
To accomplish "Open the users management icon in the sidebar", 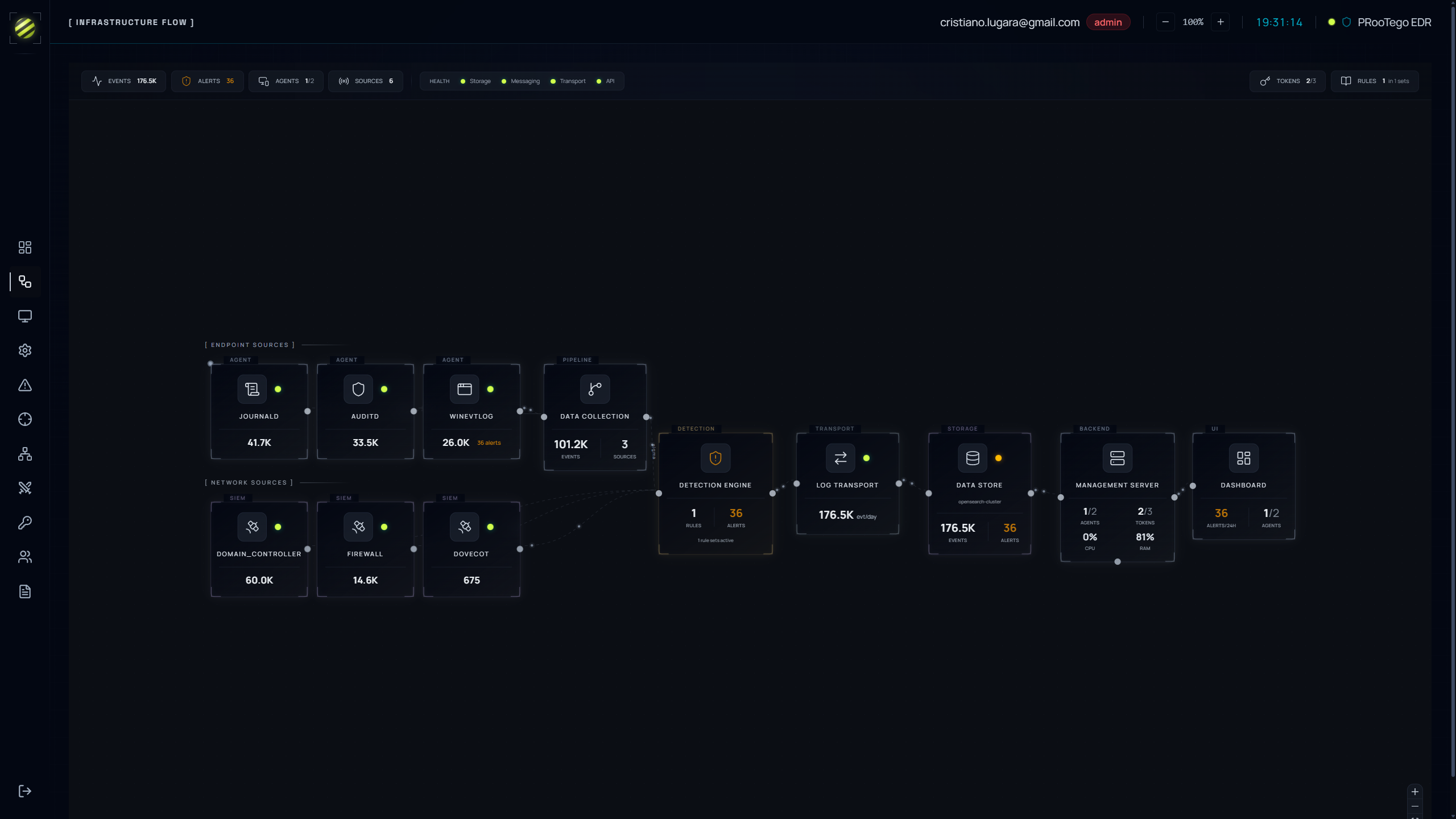I will coord(25,557).
